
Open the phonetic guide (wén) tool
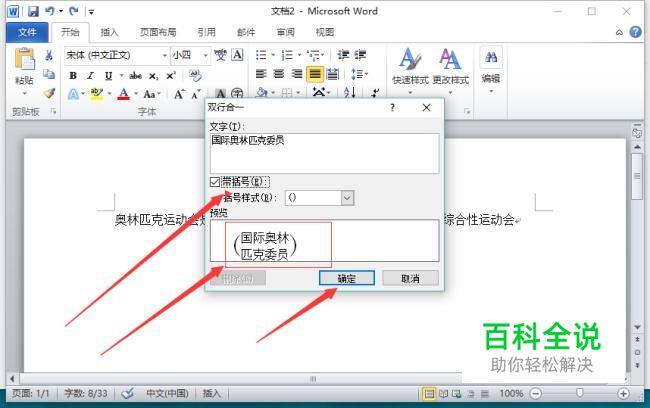coord(221,55)
